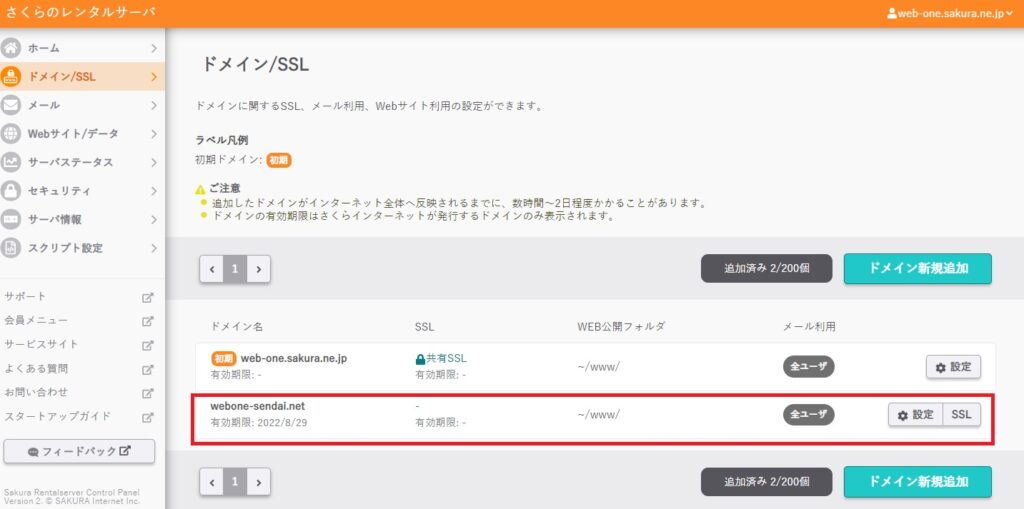Click external link icon next to サポート
This screenshot has width=1024, height=509.
tap(148, 297)
